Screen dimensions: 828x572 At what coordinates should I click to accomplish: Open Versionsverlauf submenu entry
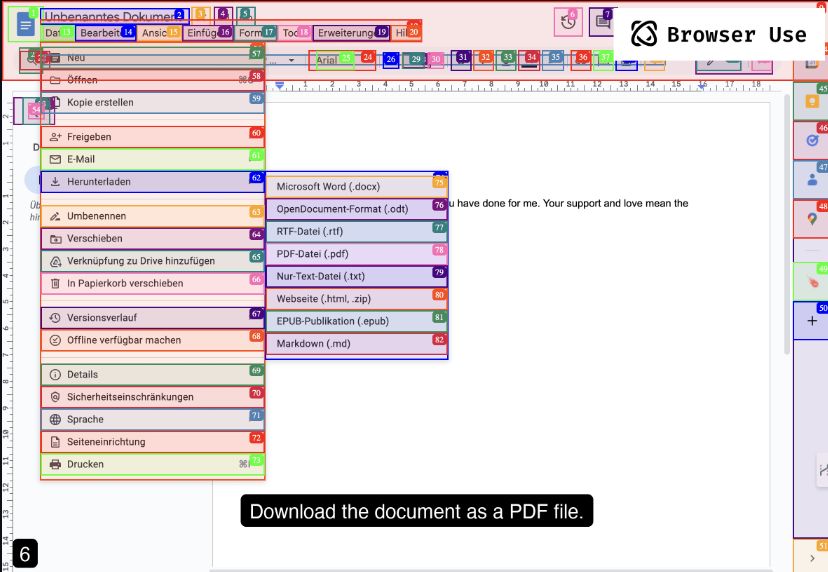pyautogui.click(x=153, y=317)
